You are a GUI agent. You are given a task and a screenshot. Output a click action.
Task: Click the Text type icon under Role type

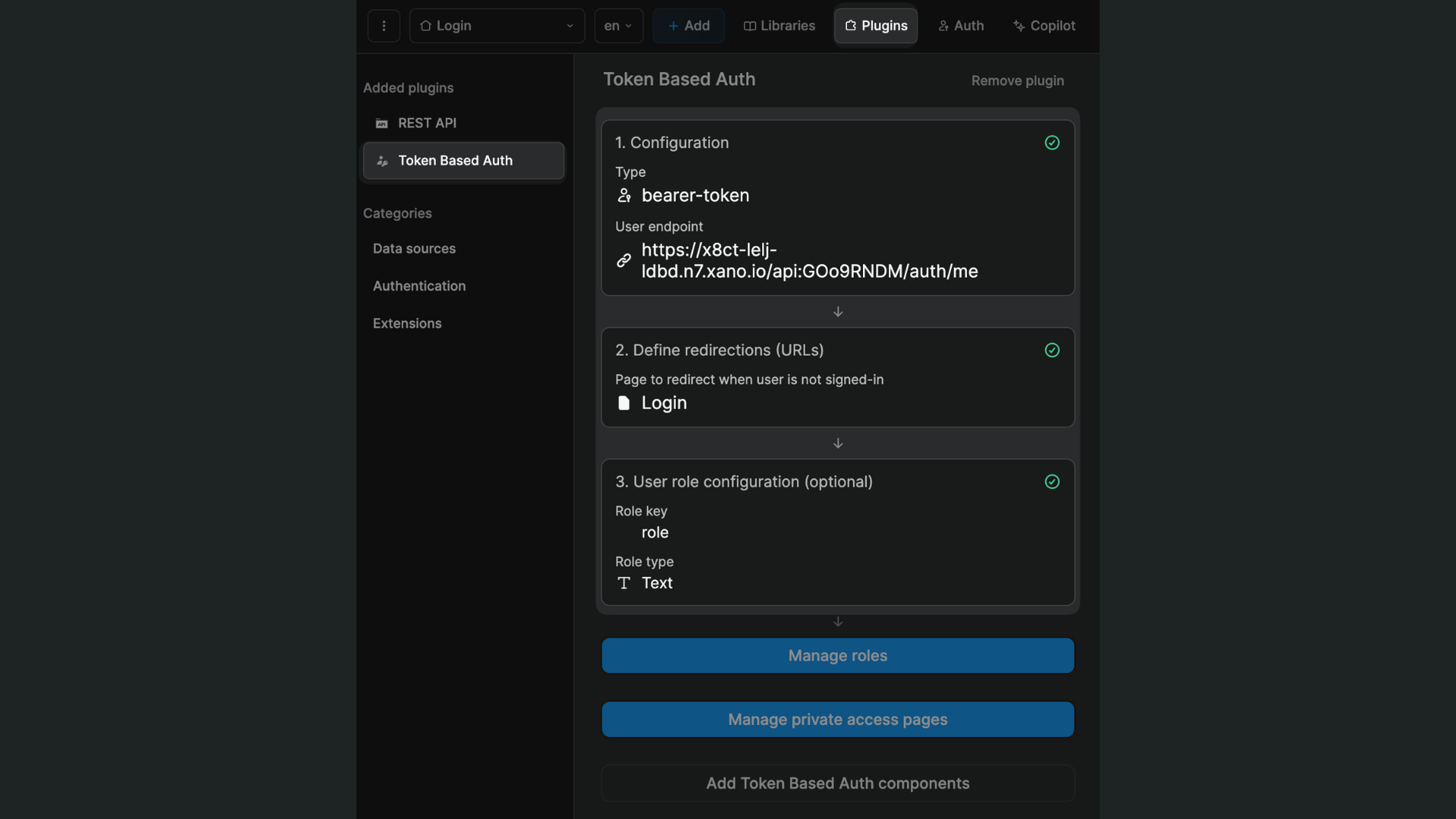[x=623, y=582]
